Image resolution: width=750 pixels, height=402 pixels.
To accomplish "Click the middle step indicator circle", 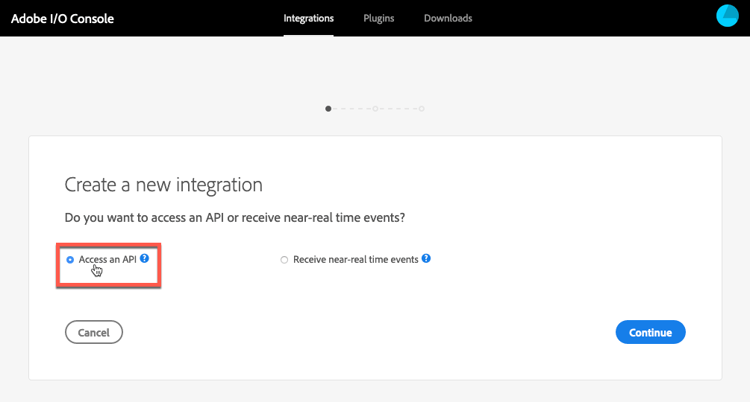I will click(375, 109).
